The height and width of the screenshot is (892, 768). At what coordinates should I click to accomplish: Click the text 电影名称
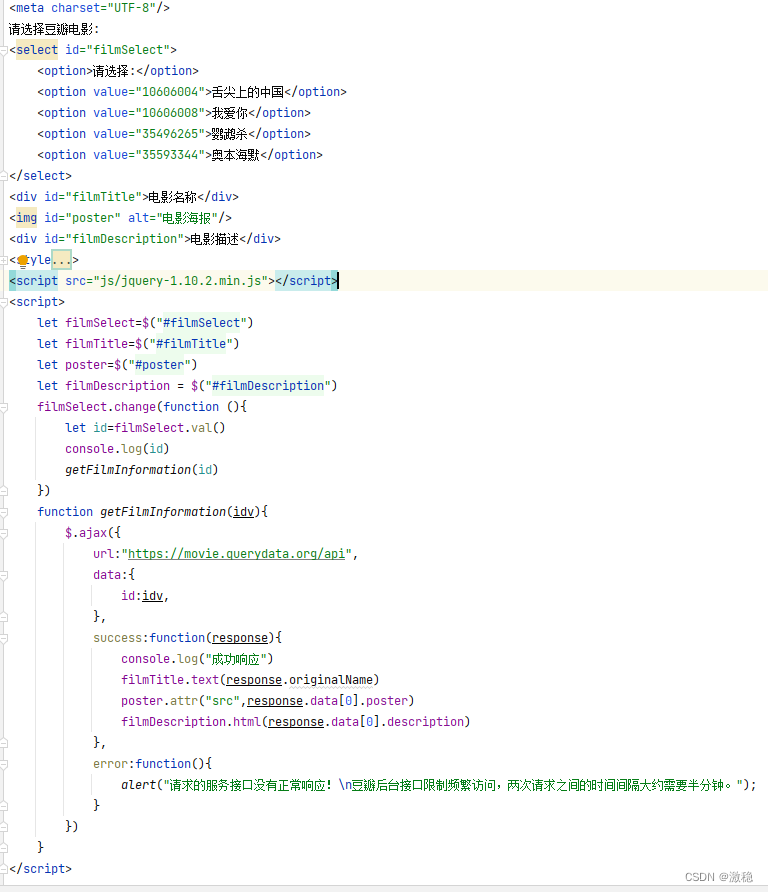point(172,197)
